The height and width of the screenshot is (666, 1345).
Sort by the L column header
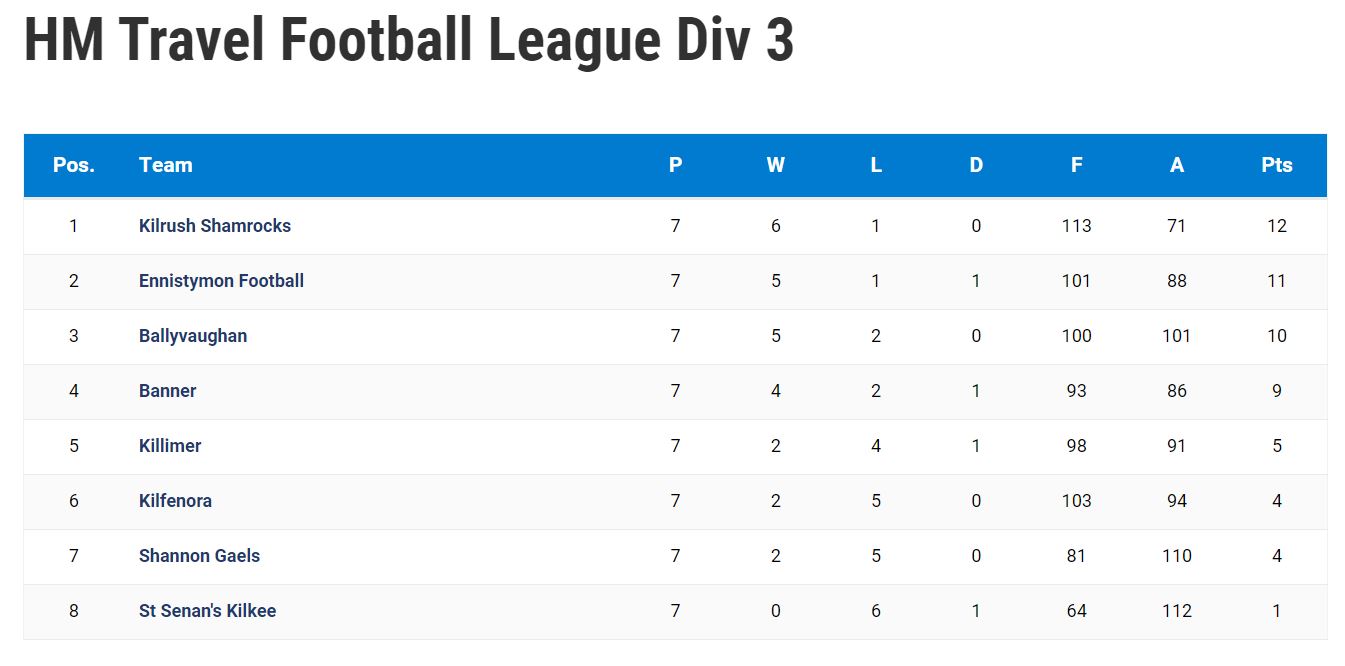(876, 165)
